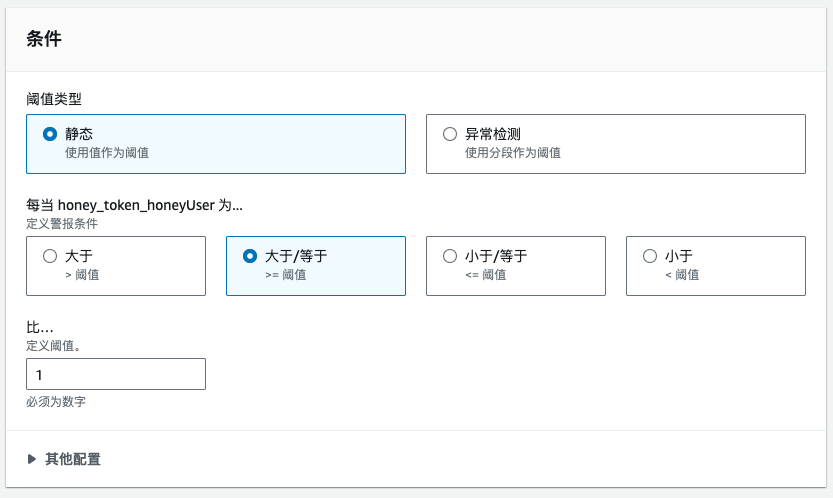Click the 条件 panel heading
The image size is (833, 498).
point(44,39)
